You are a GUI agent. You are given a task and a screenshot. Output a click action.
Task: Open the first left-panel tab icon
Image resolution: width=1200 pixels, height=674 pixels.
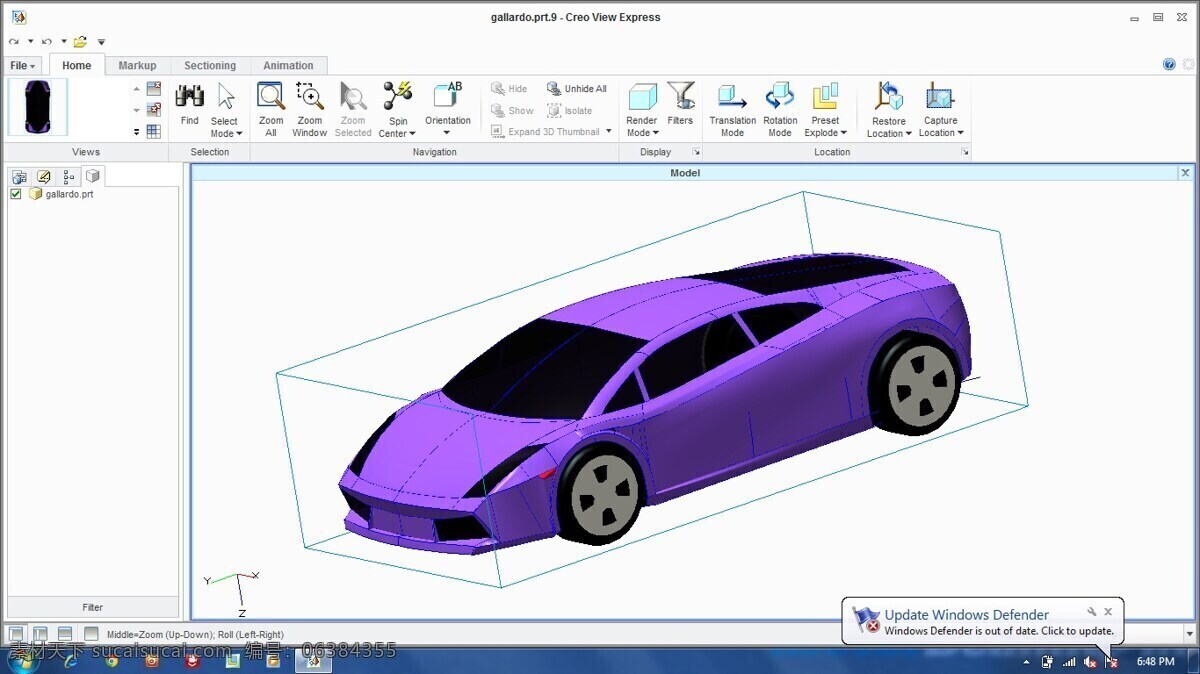20,177
